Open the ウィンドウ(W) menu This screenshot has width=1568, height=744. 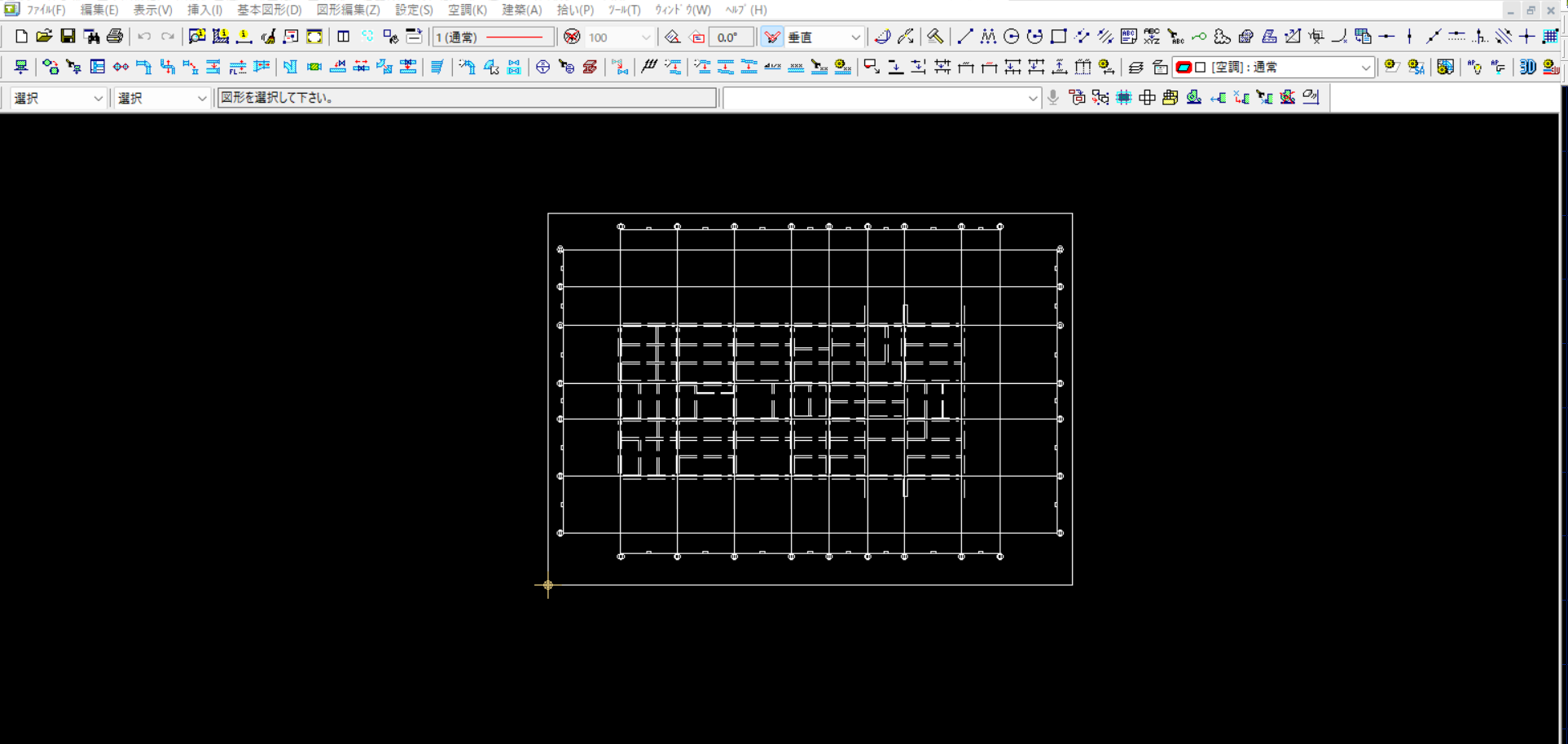(683, 10)
